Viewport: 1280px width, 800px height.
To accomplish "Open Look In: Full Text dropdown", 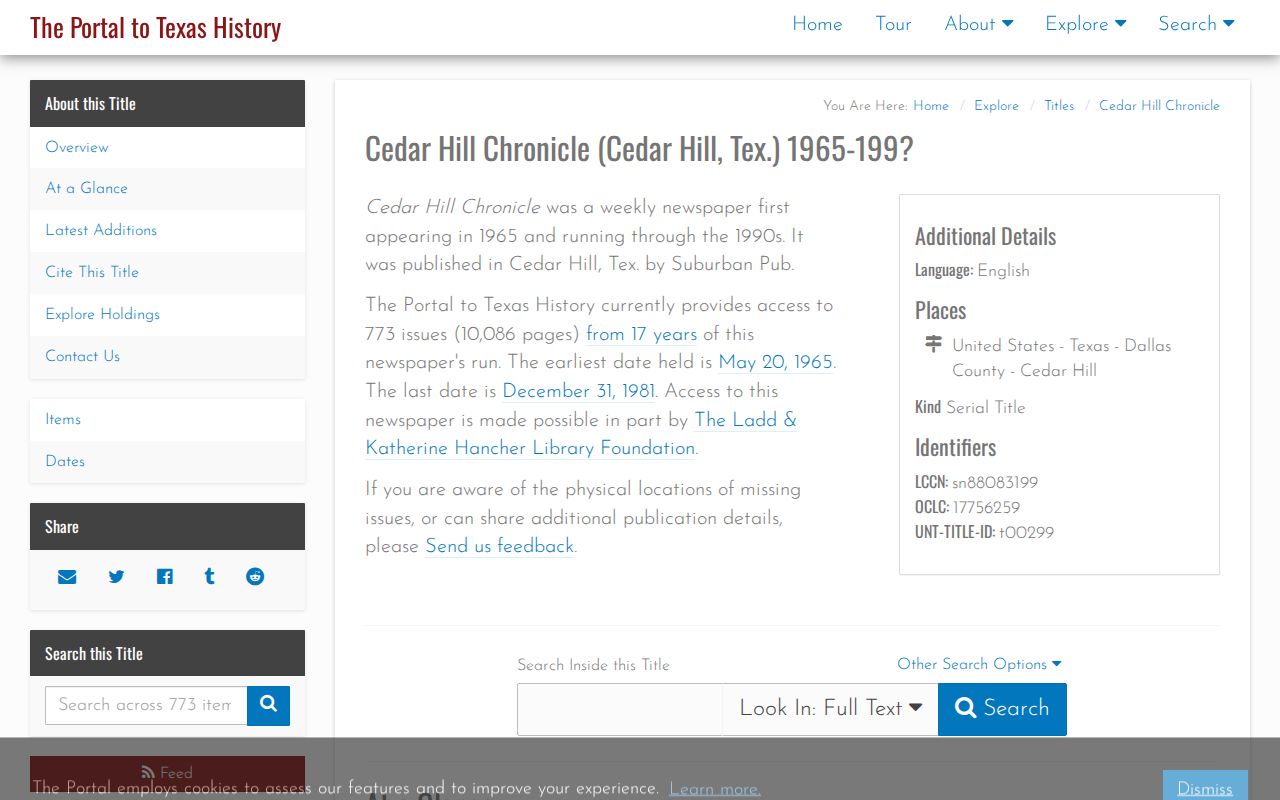I will pos(830,709).
